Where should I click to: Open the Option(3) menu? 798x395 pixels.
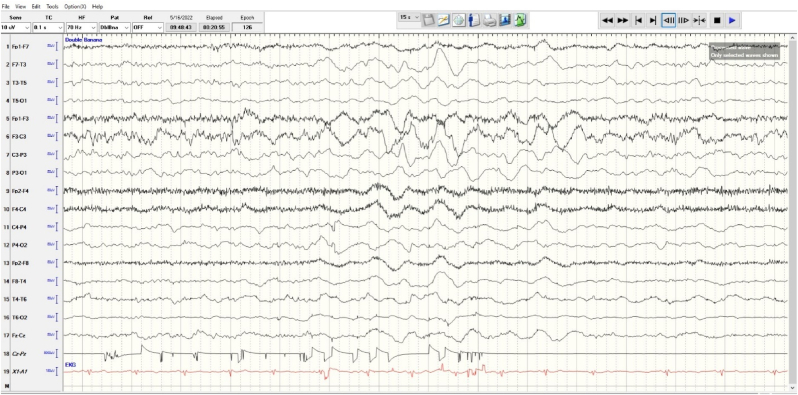pos(75,7)
